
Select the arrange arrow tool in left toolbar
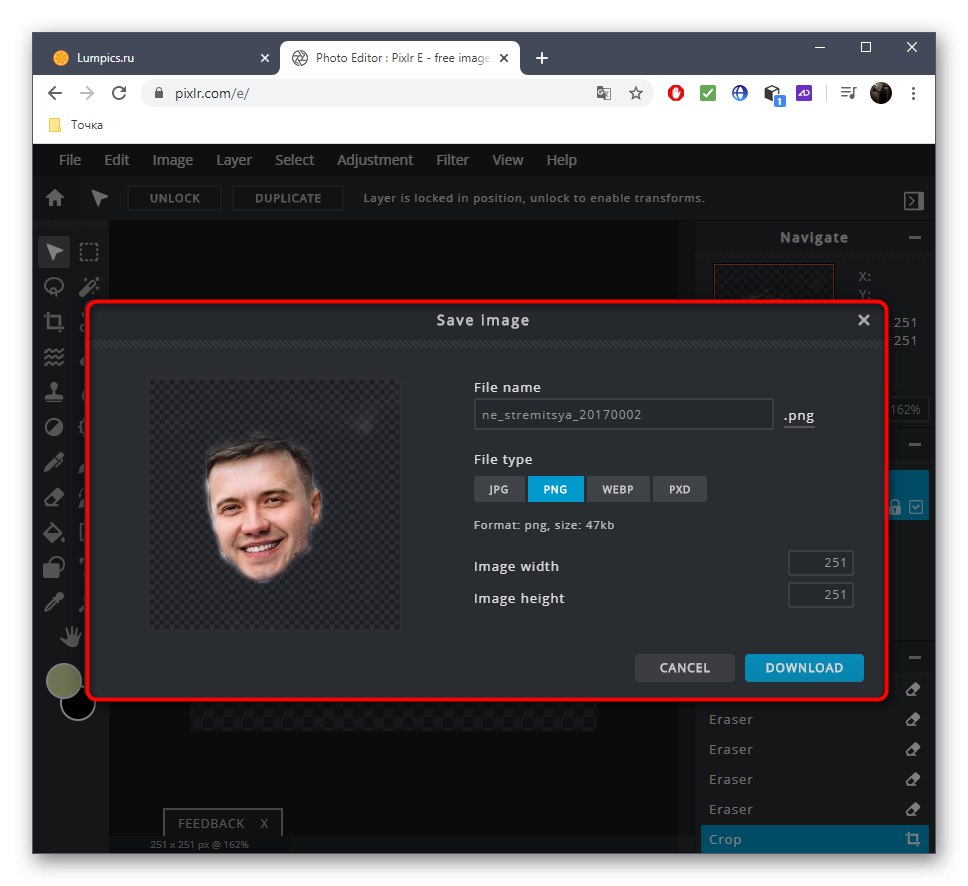pos(54,252)
